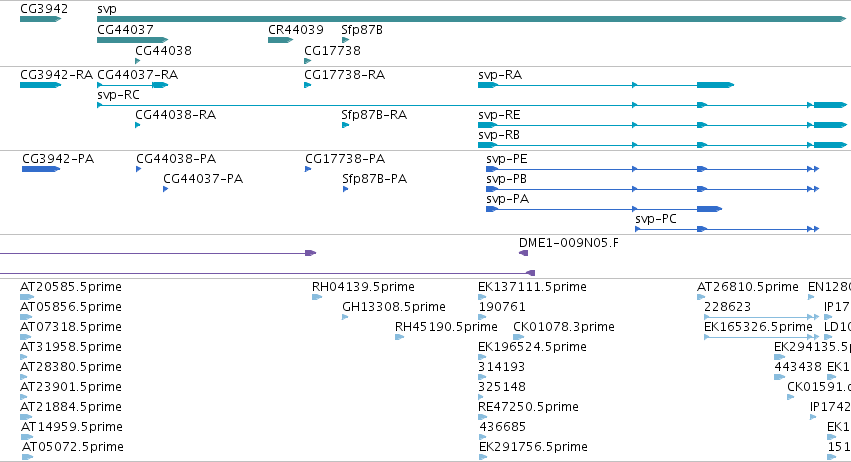The height and width of the screenshot is (462, 851).
Task: Open the CG44038-RA transcript
Action: [x=138, y=125]
